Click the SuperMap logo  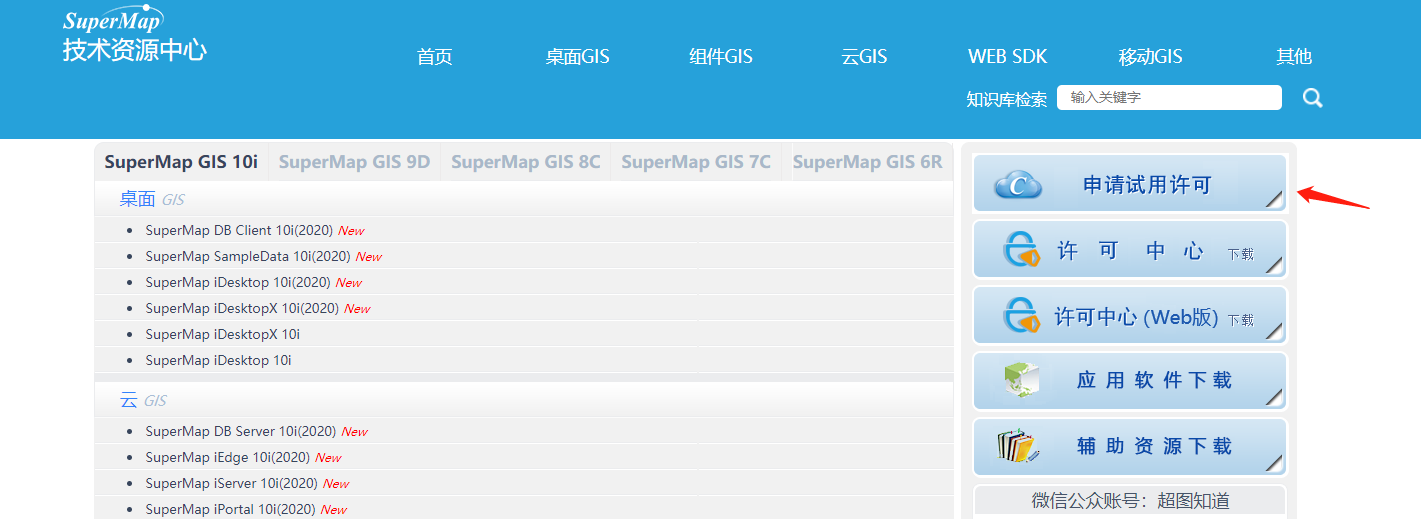[x=112, y=19]
